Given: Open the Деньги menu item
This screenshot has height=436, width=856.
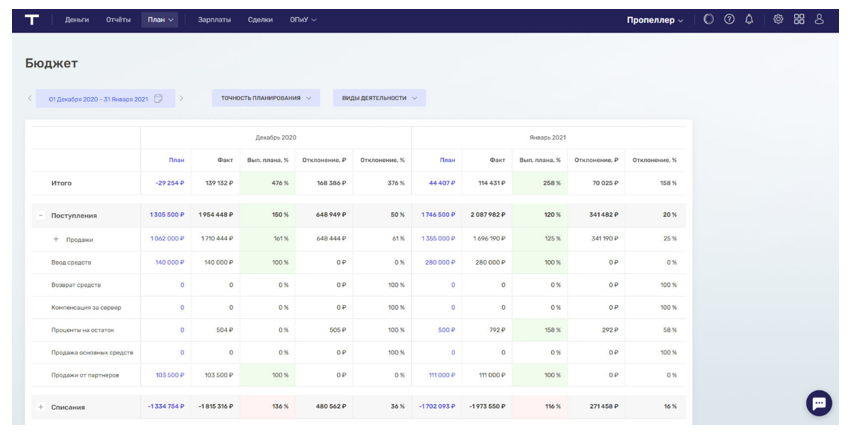Looking at the screenshot, I should pyautogui.click(x=77, y=19).
